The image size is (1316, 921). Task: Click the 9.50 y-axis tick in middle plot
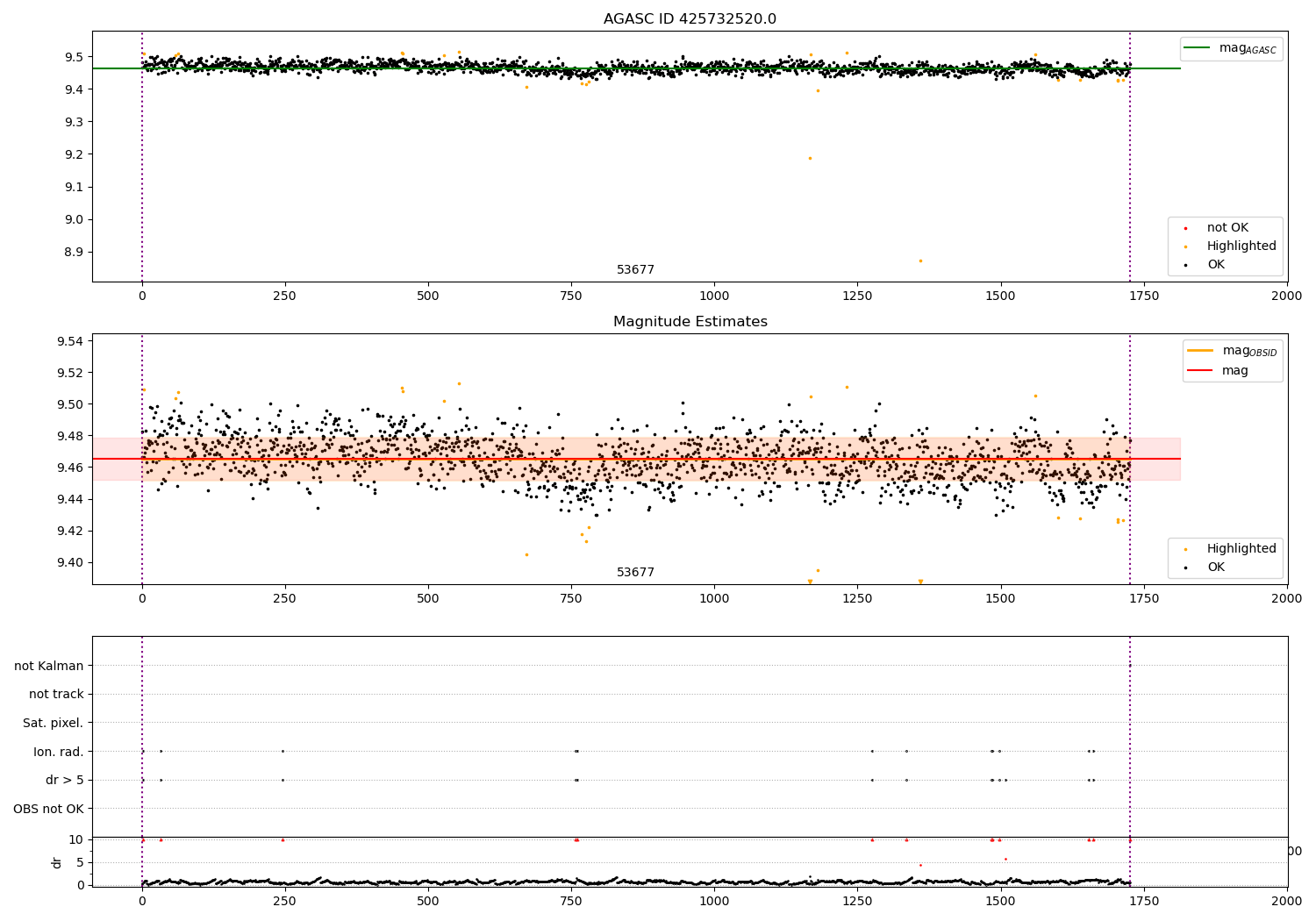tap(70, 404)
